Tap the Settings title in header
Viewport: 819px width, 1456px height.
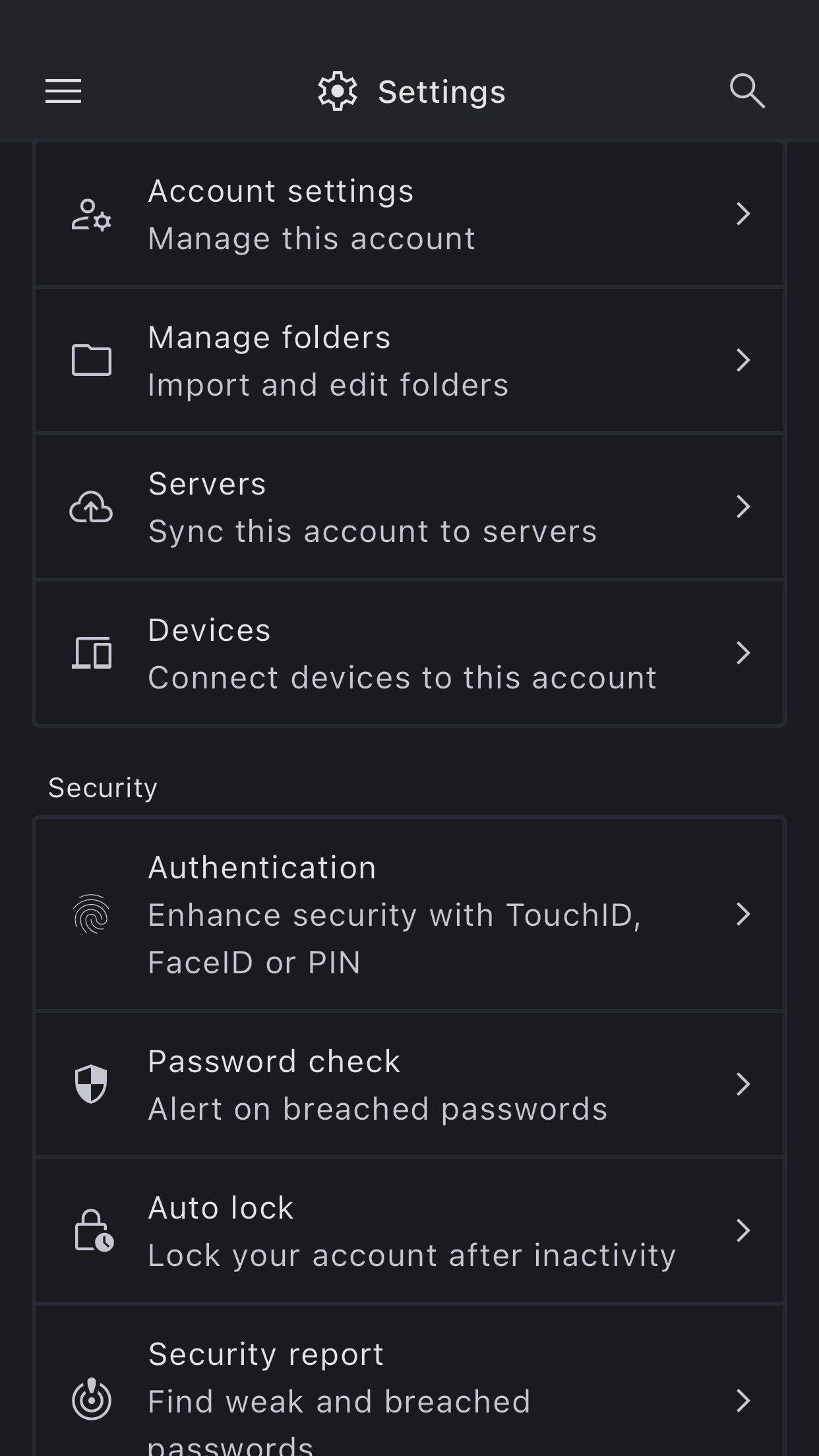coord(440,92)
